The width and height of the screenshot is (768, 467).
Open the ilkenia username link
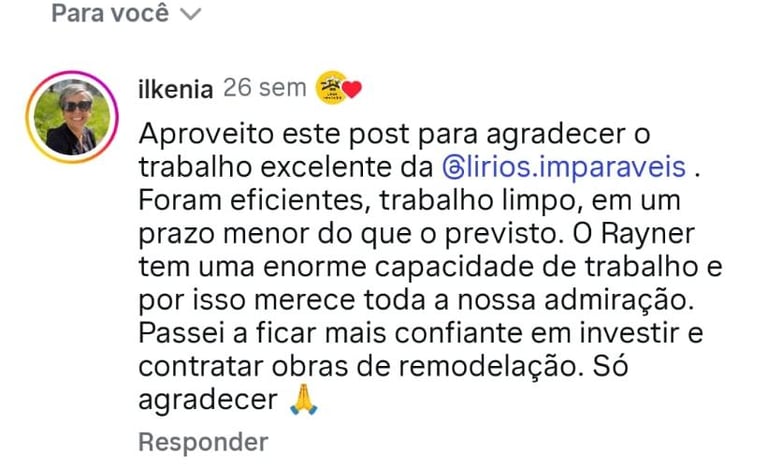click(176, 89)
